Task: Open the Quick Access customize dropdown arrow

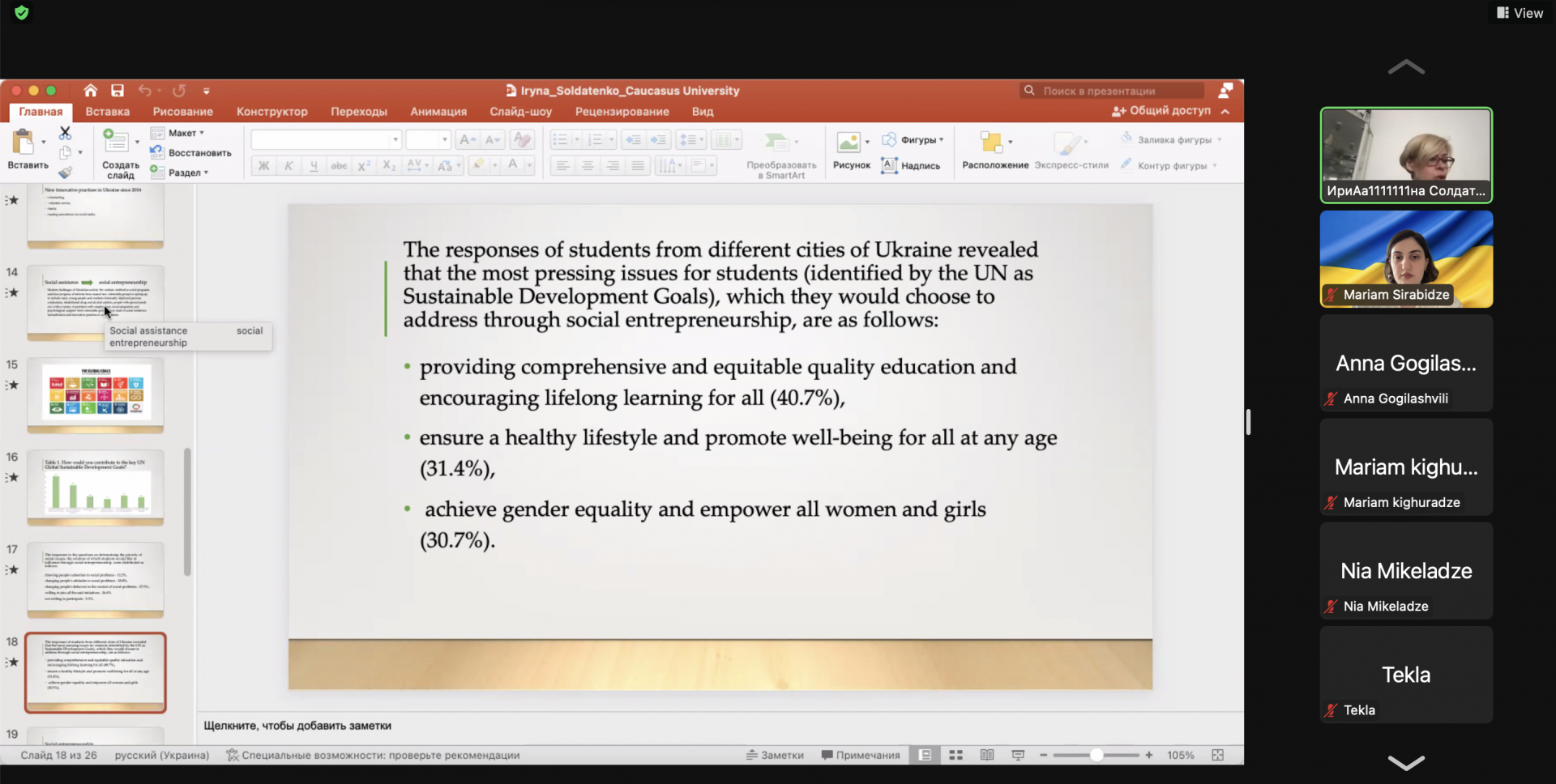Action: (x=207, y=91)
